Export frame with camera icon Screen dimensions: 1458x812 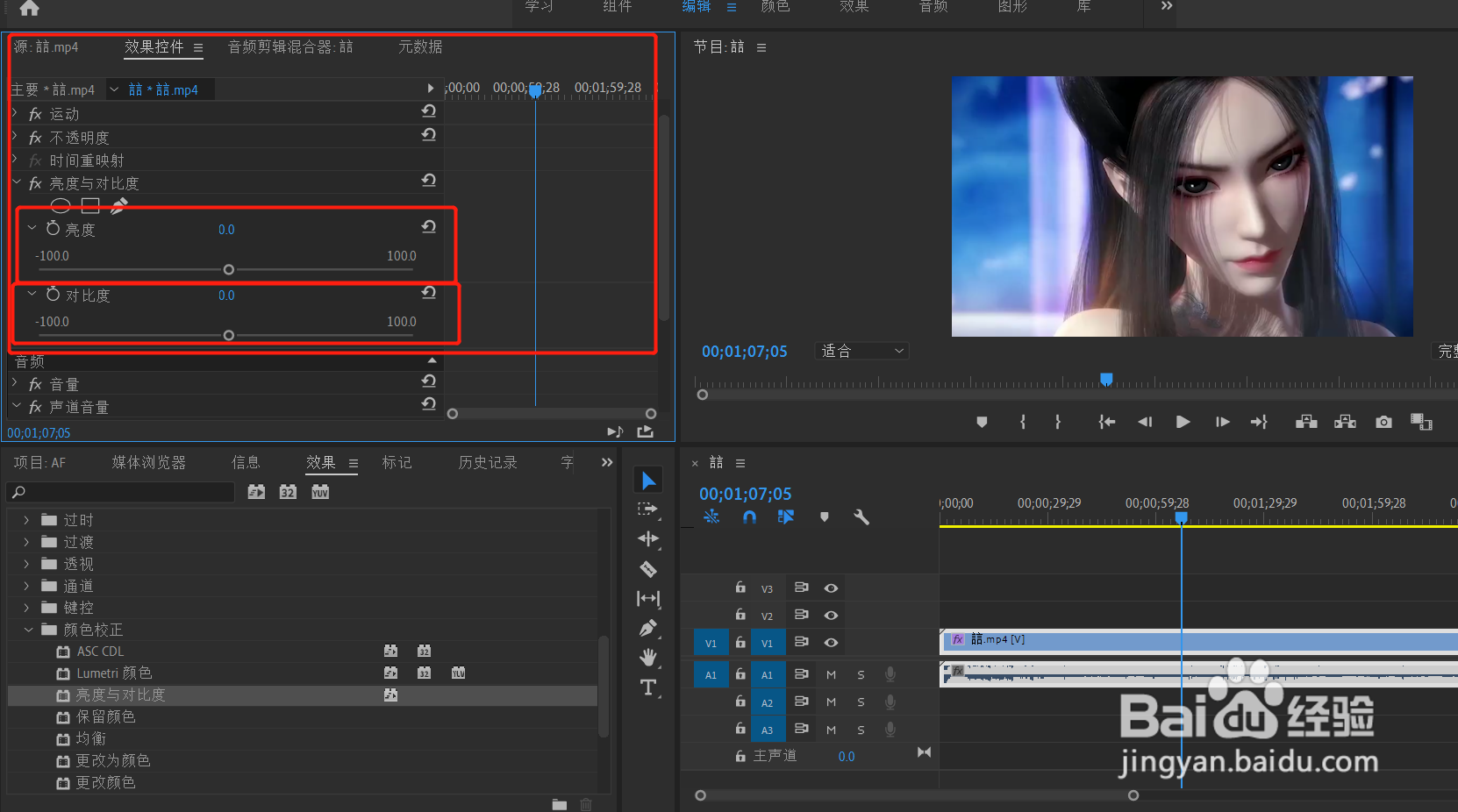click(1383, 423)
